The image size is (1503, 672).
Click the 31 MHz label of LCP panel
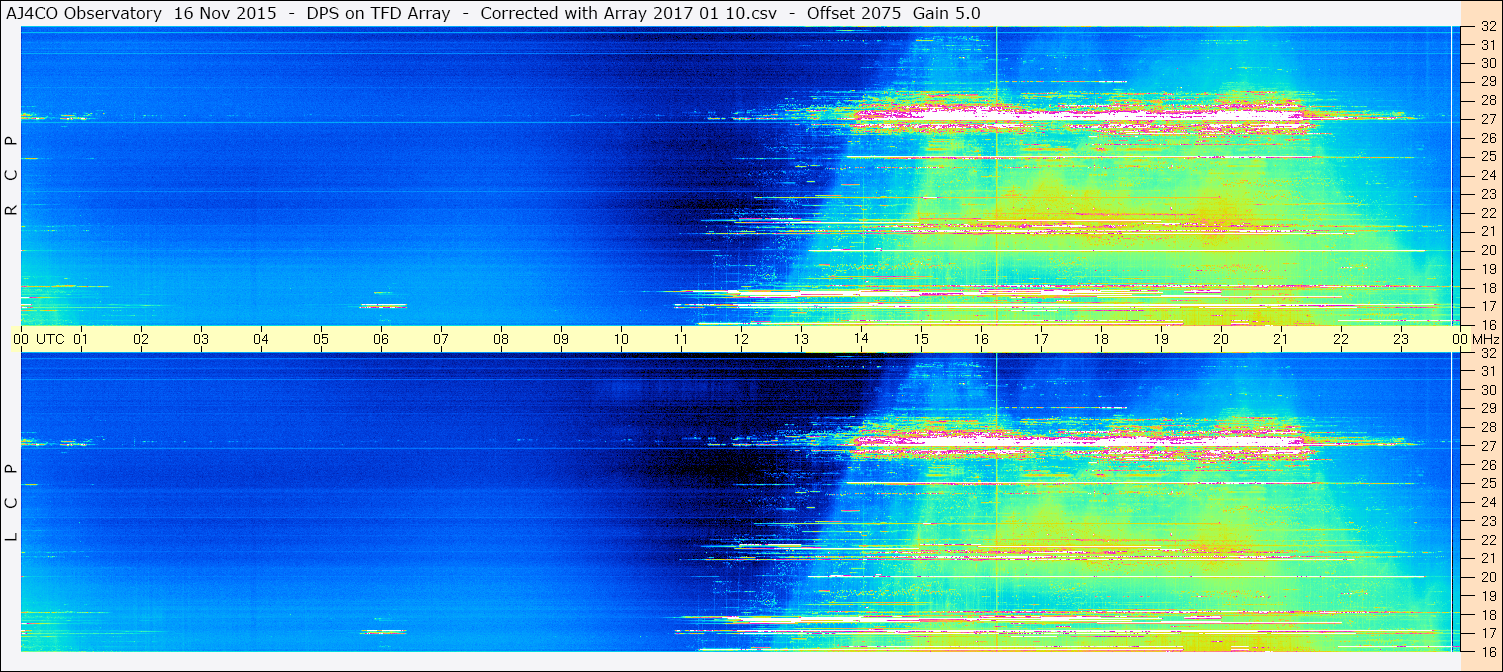click(x=1487, y=371)
